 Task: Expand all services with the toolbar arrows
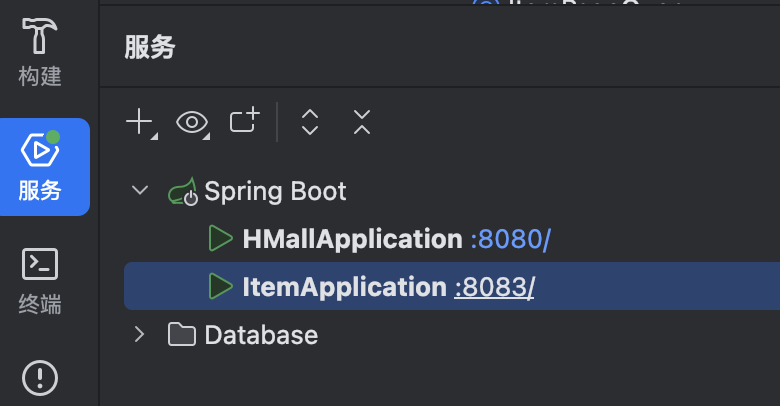point(310,122)
